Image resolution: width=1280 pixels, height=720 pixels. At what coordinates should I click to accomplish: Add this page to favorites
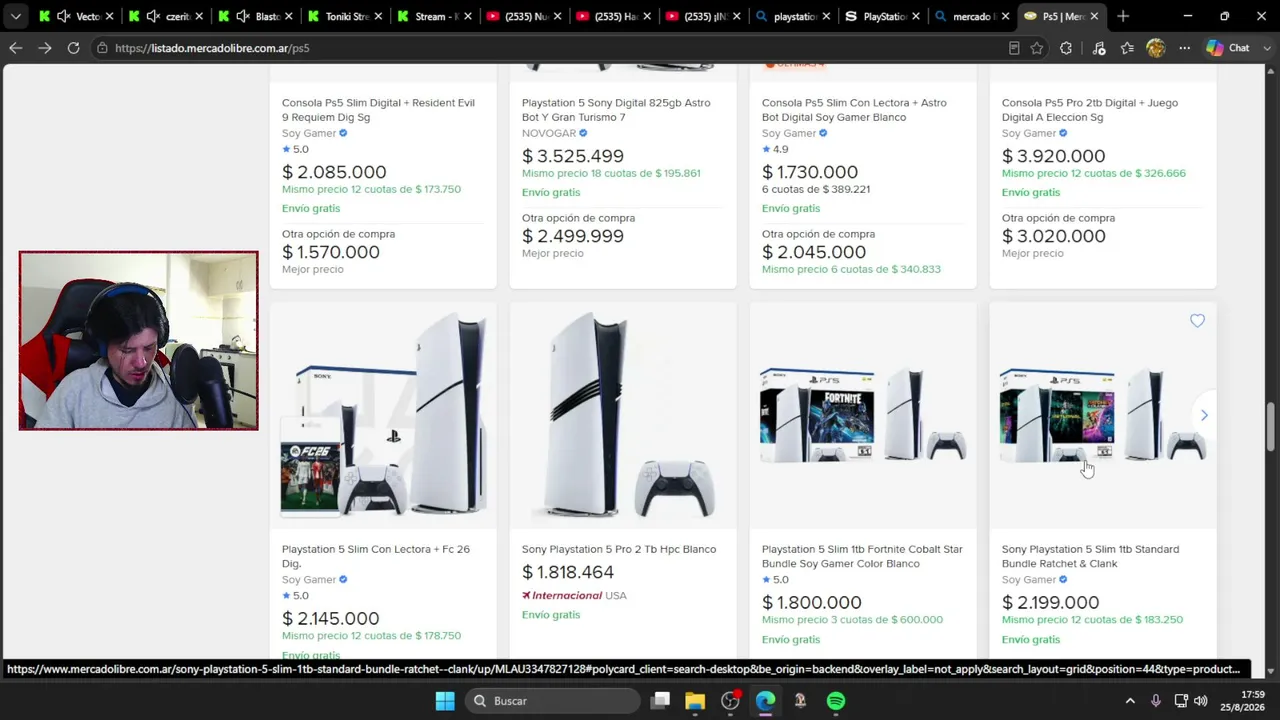click(x=1037, y=48)
